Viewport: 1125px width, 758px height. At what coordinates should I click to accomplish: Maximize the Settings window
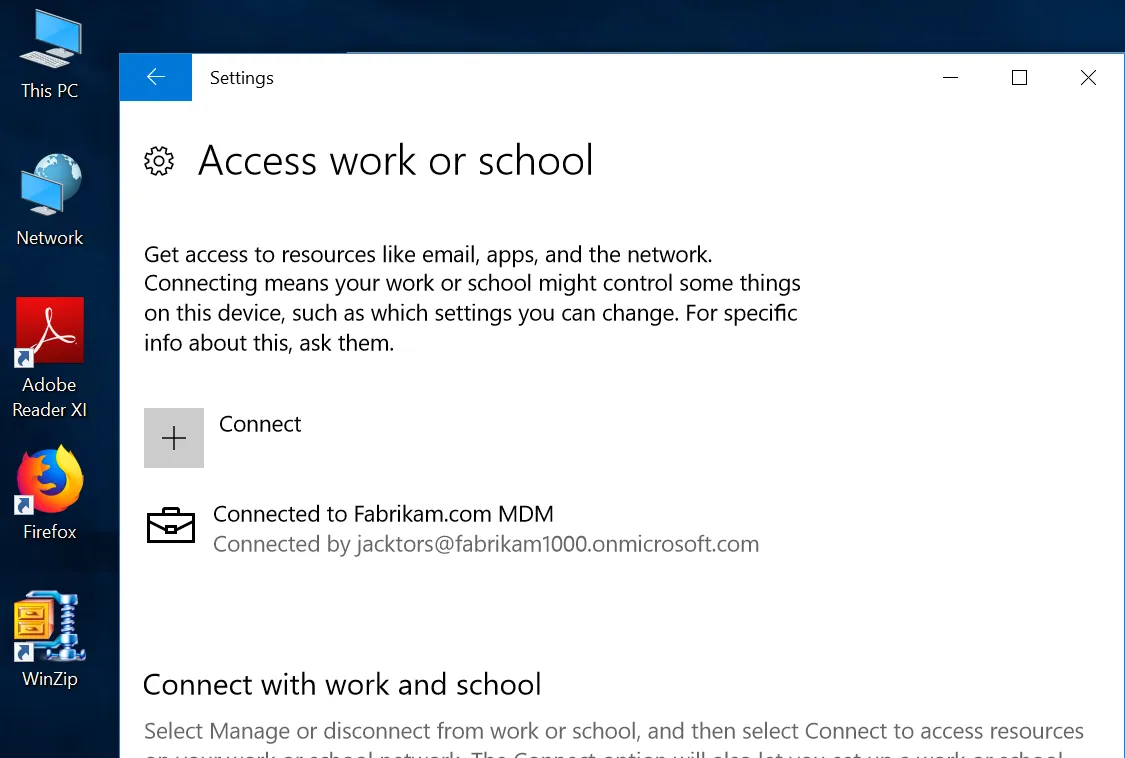[x=1019, y=78]
